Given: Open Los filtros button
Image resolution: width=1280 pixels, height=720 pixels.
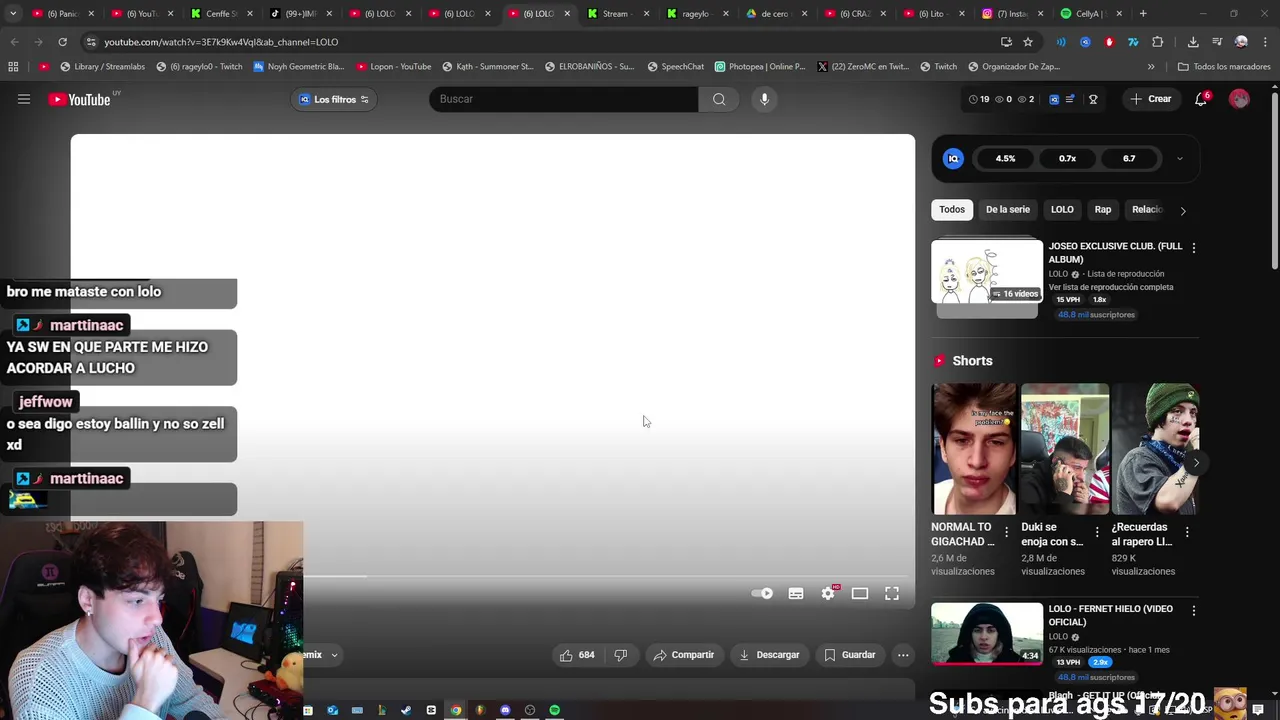Looking at the screenshot, I should click(x=334, y=99).
